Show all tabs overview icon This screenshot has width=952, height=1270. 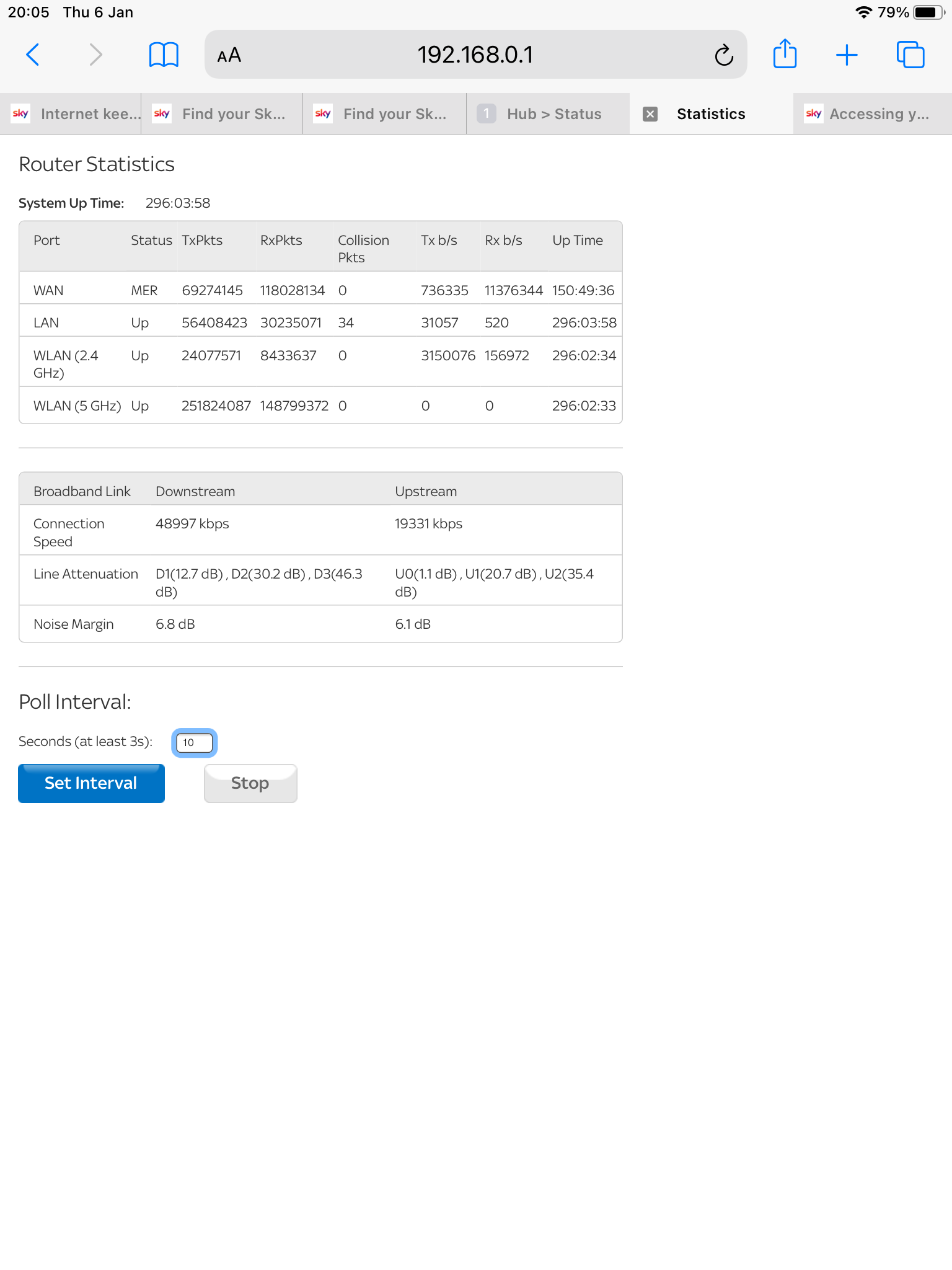point(910,55)
